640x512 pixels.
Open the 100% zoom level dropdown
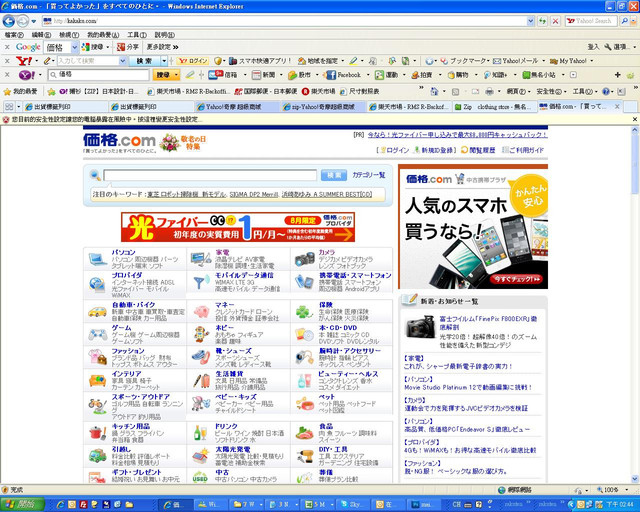click(627, 490)
